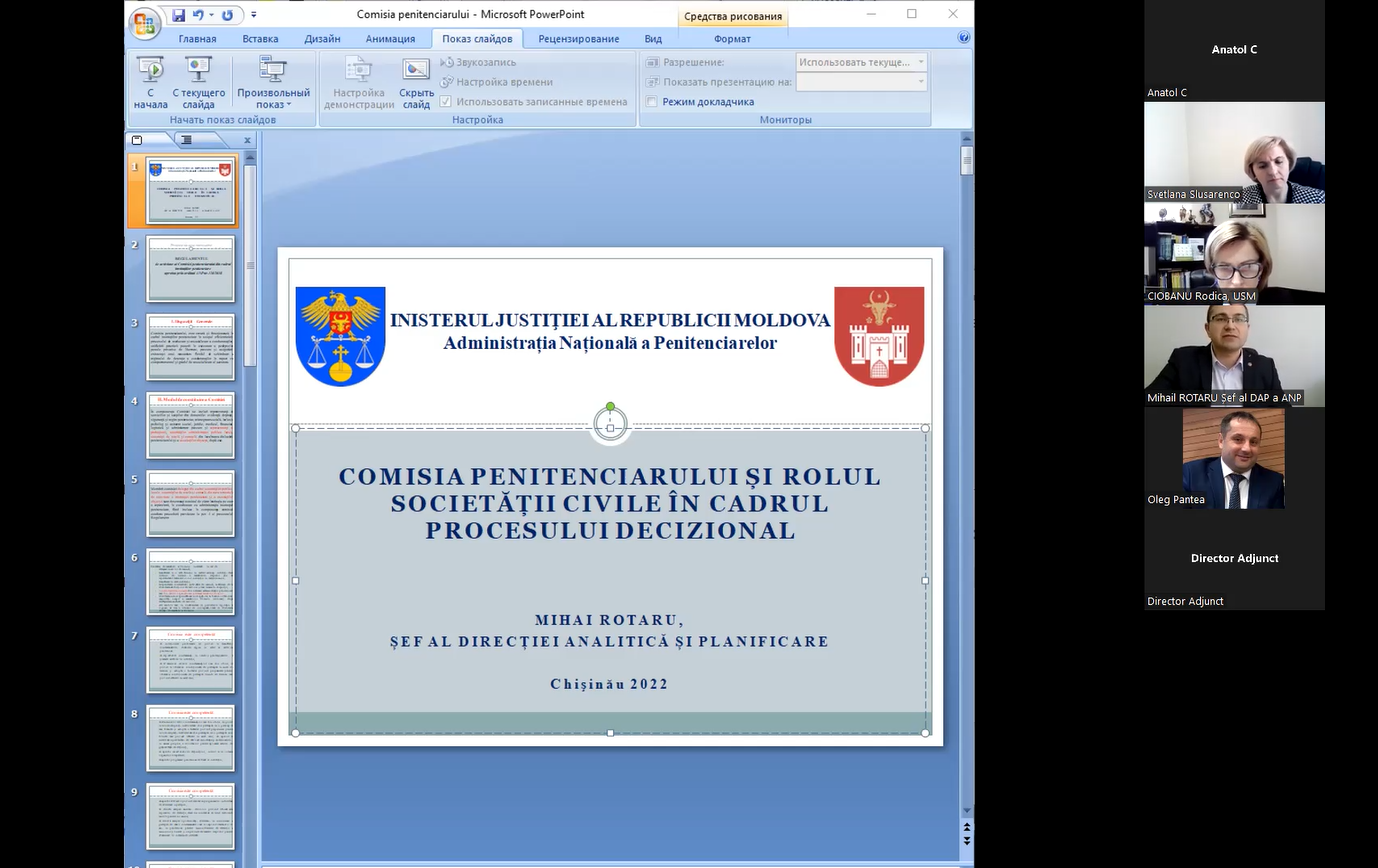Go to the Формат drawing tools tab

tap(732, 39)
